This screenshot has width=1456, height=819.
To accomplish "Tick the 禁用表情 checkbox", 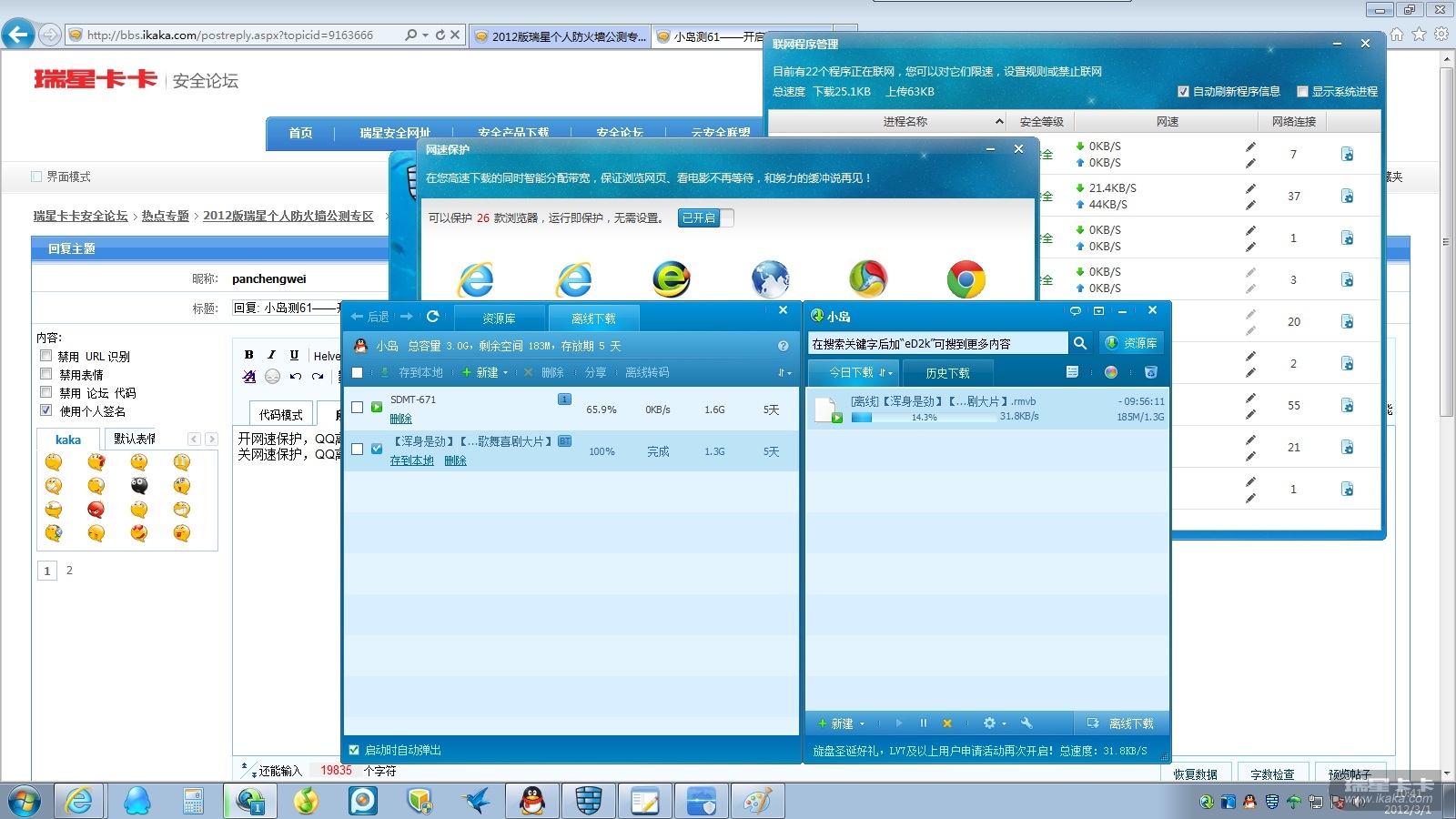I will 46,374.
